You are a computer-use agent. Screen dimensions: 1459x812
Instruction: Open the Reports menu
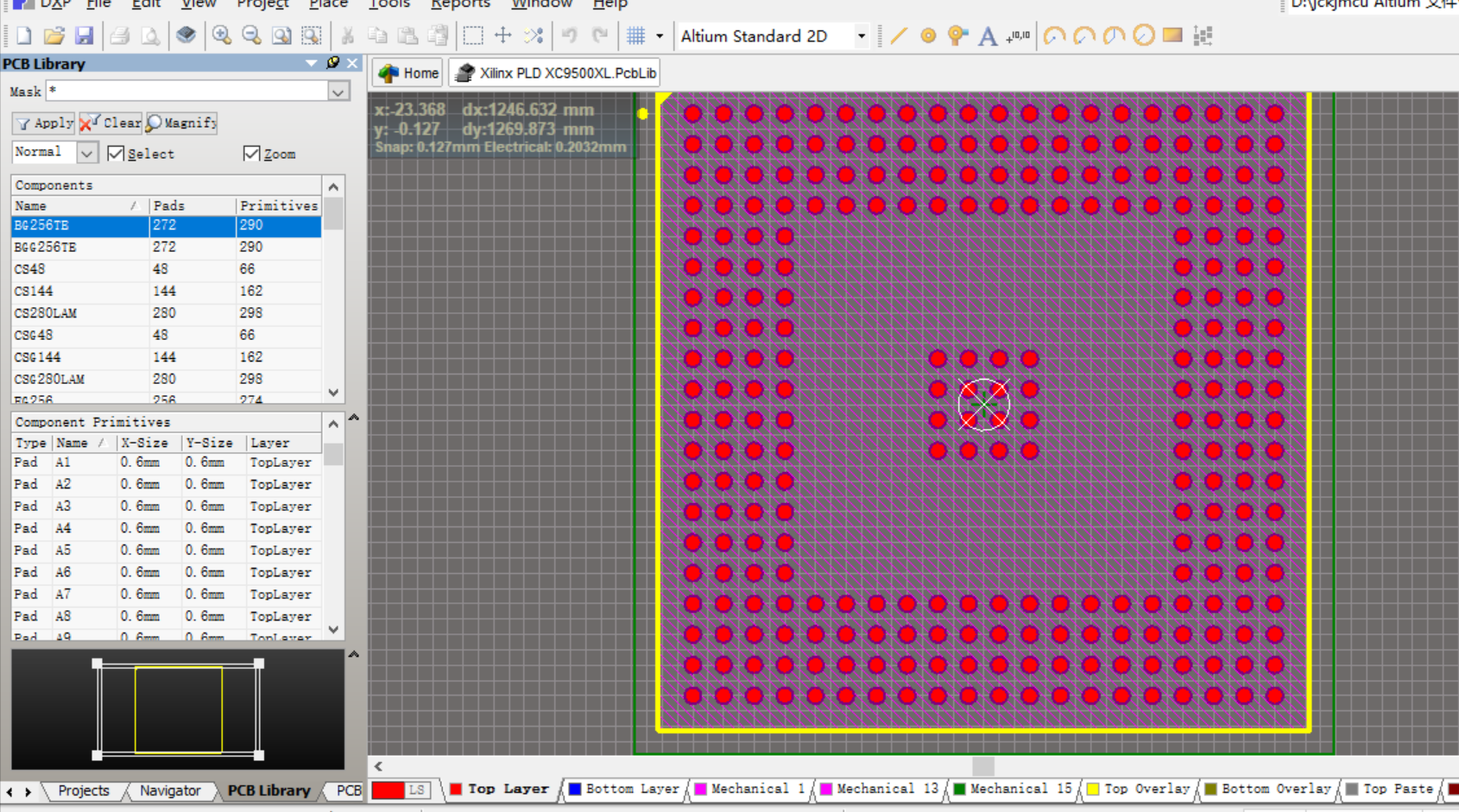pos(460,4)
